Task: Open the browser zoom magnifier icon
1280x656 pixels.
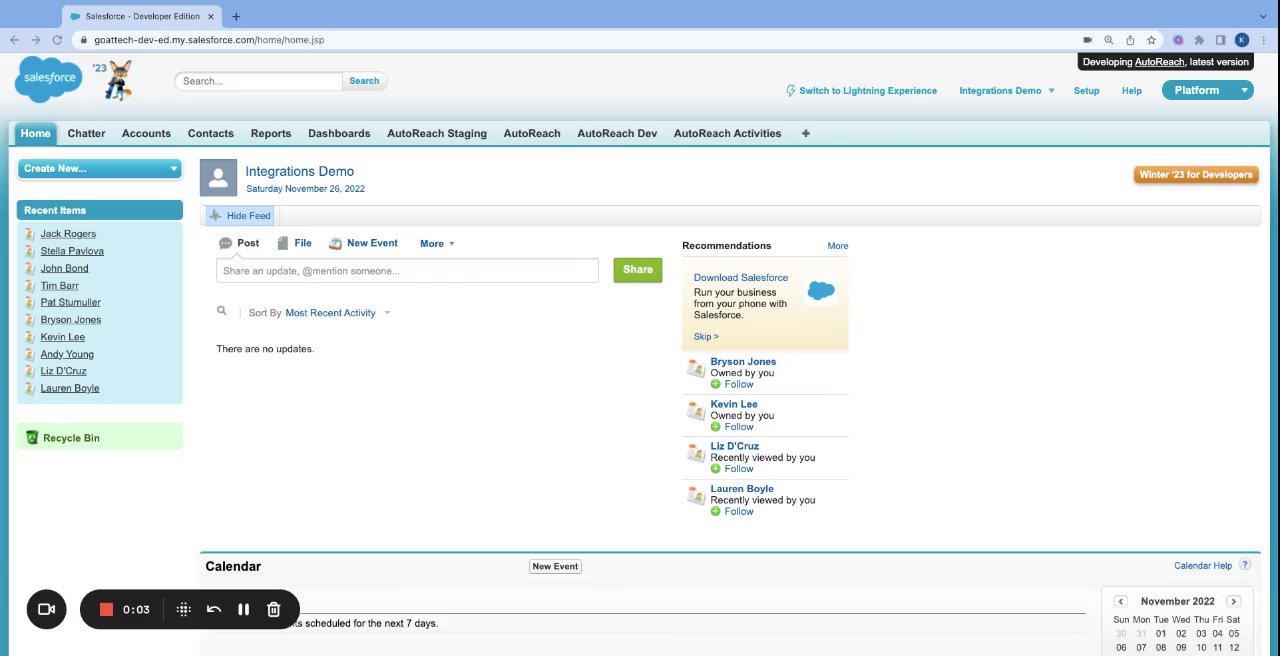Action: coord(1108,40)
